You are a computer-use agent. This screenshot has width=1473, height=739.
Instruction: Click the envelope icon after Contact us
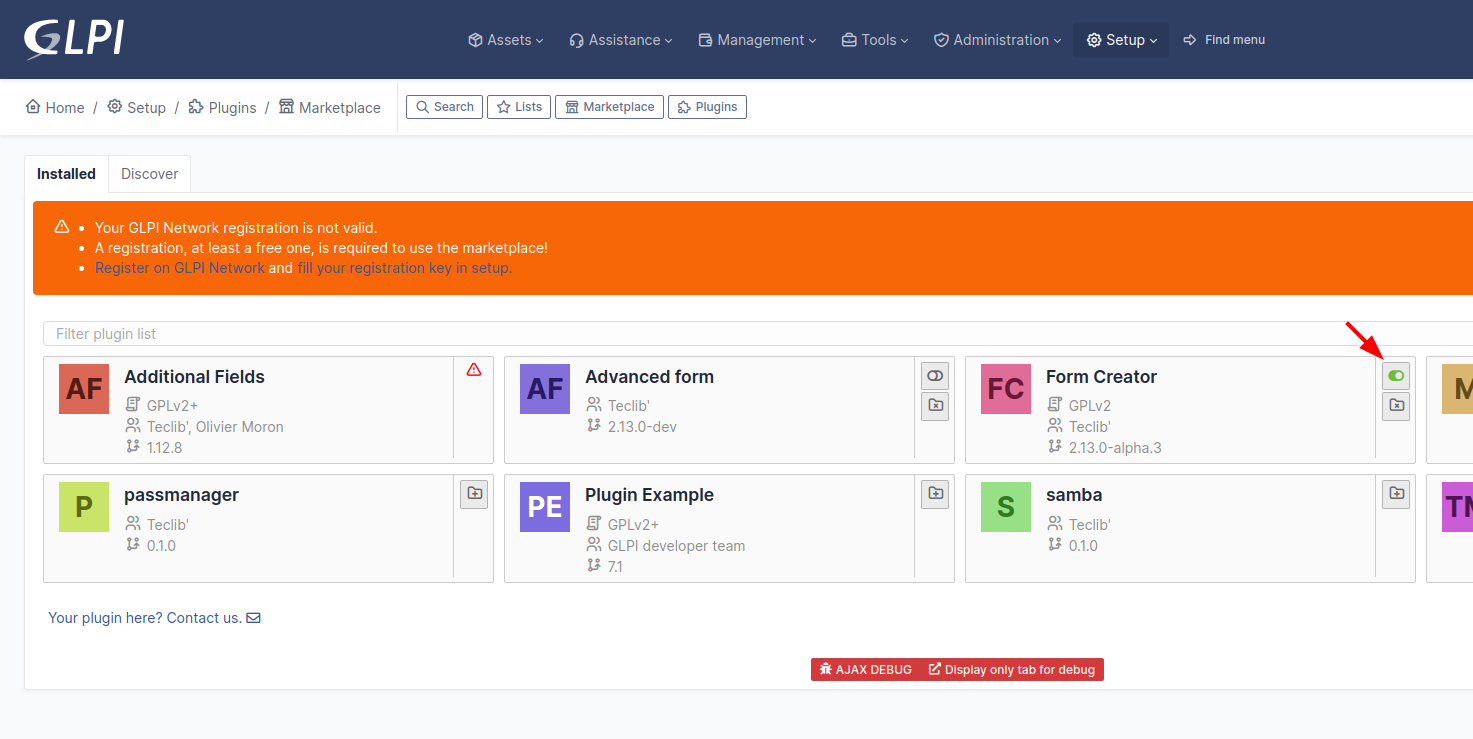(x=253, y=617)
